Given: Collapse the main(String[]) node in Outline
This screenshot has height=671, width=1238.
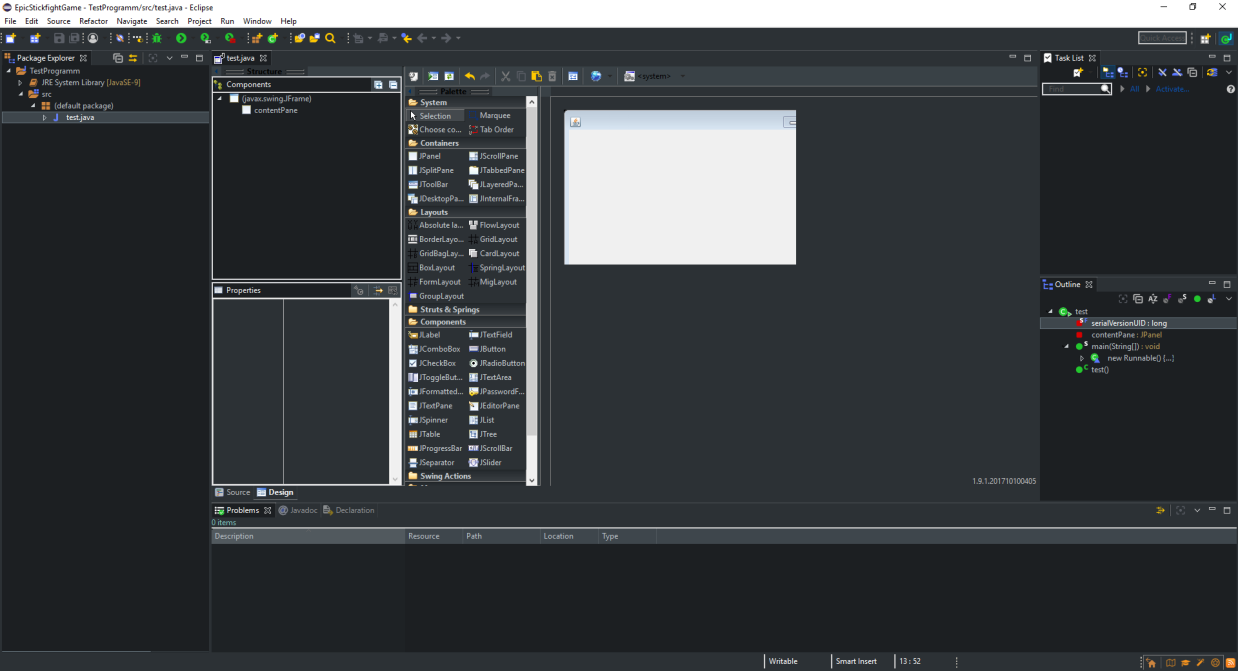Looking at the screenshot, I should pos(1066,347).
